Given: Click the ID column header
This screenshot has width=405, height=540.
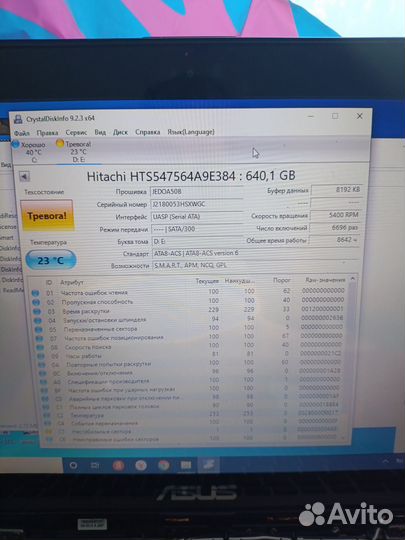Looking at the screenshot, I should point(49,283).
